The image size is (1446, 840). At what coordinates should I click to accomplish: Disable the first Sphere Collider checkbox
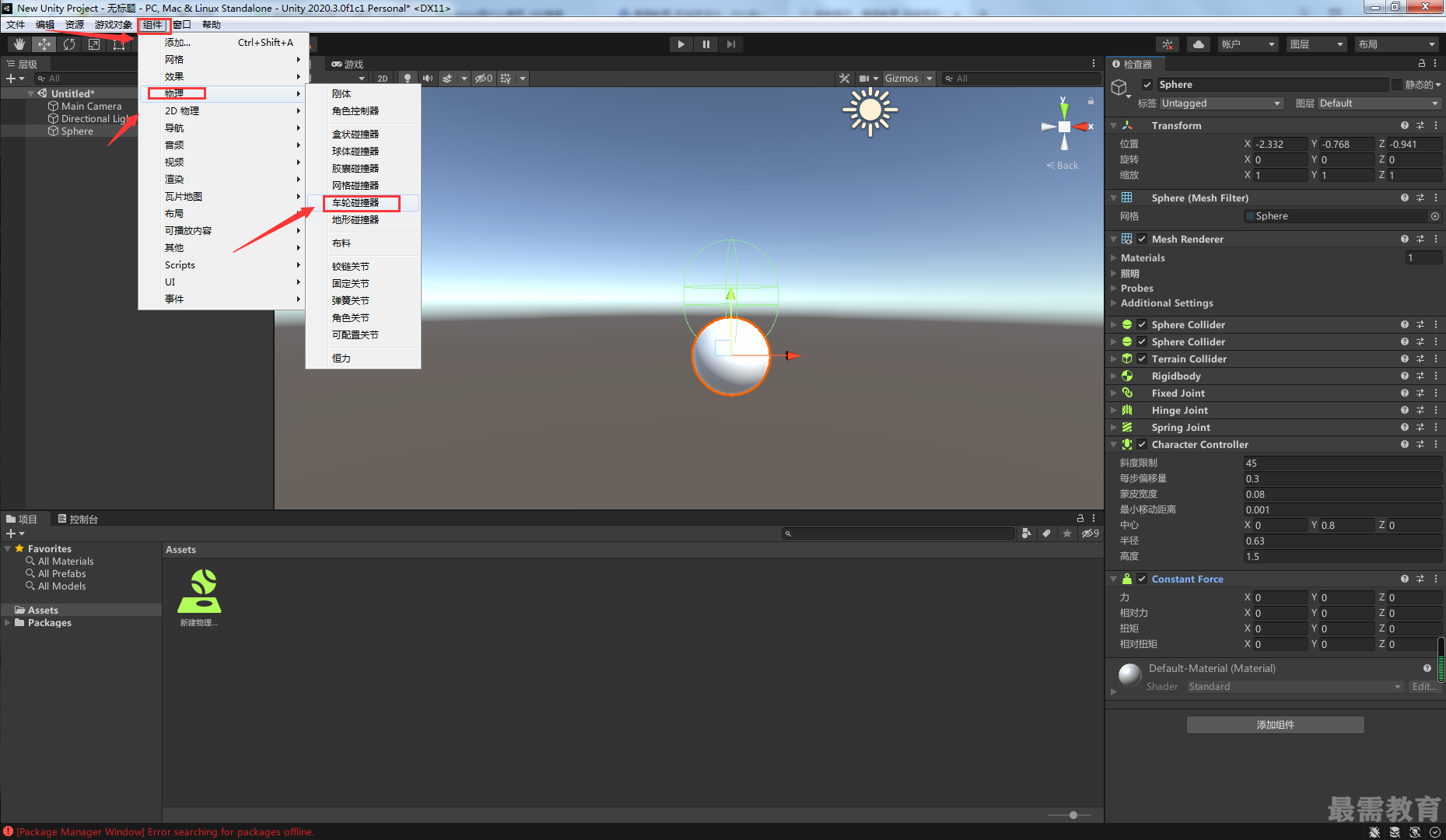(1142, 325)
